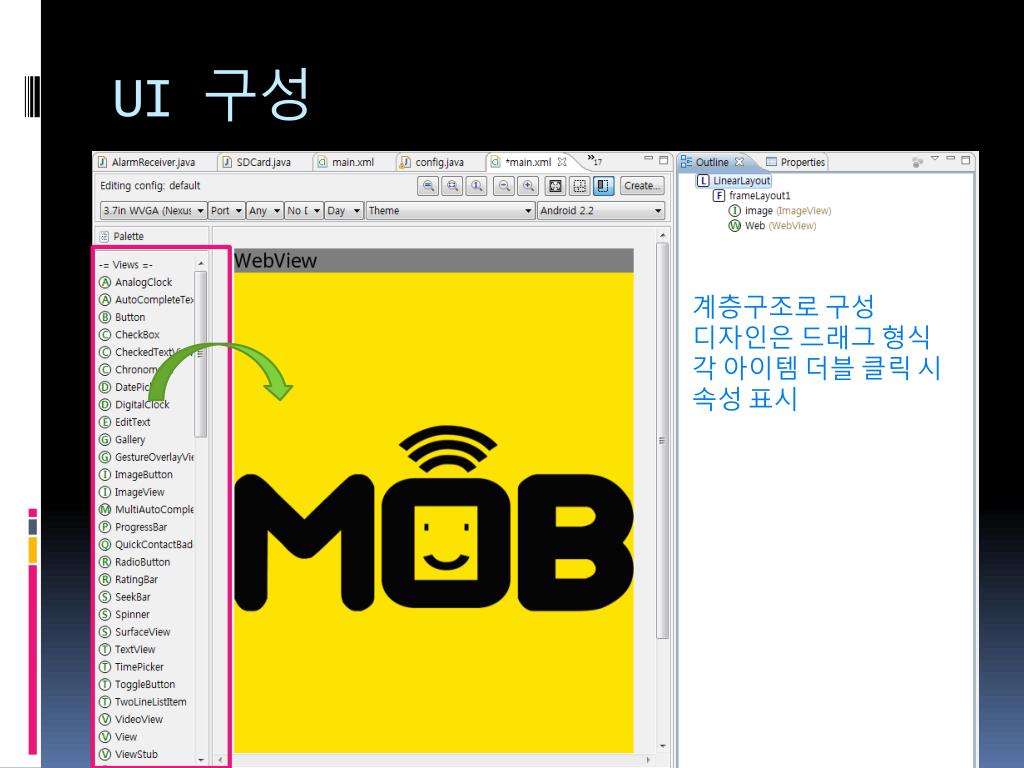1024x768 pixels.
Task: Select frameLayout1 in the Outline tree
Action: (x=752, y=196)
